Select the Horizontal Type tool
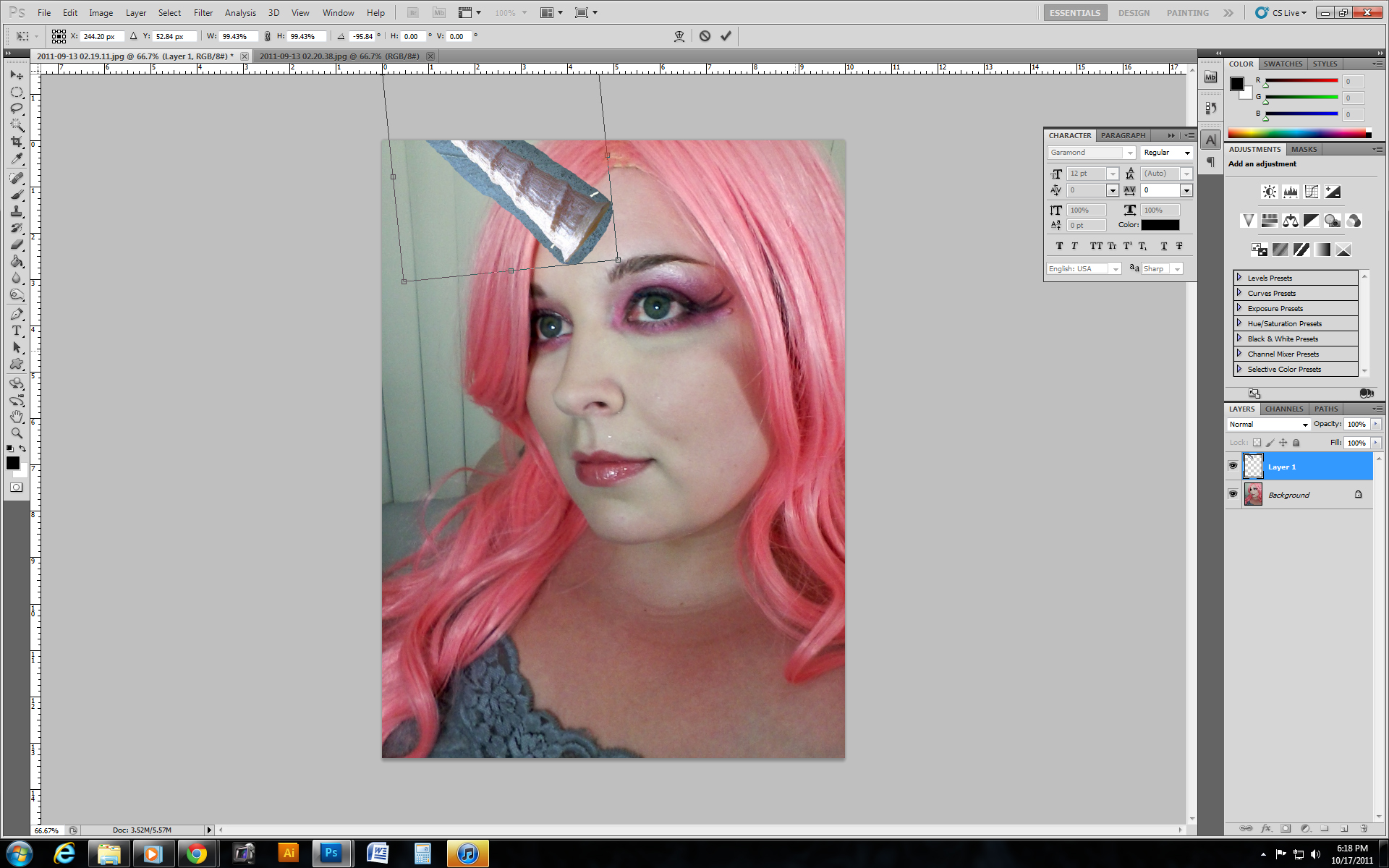This screenshot has width=1389, height=868. point(17,331)
